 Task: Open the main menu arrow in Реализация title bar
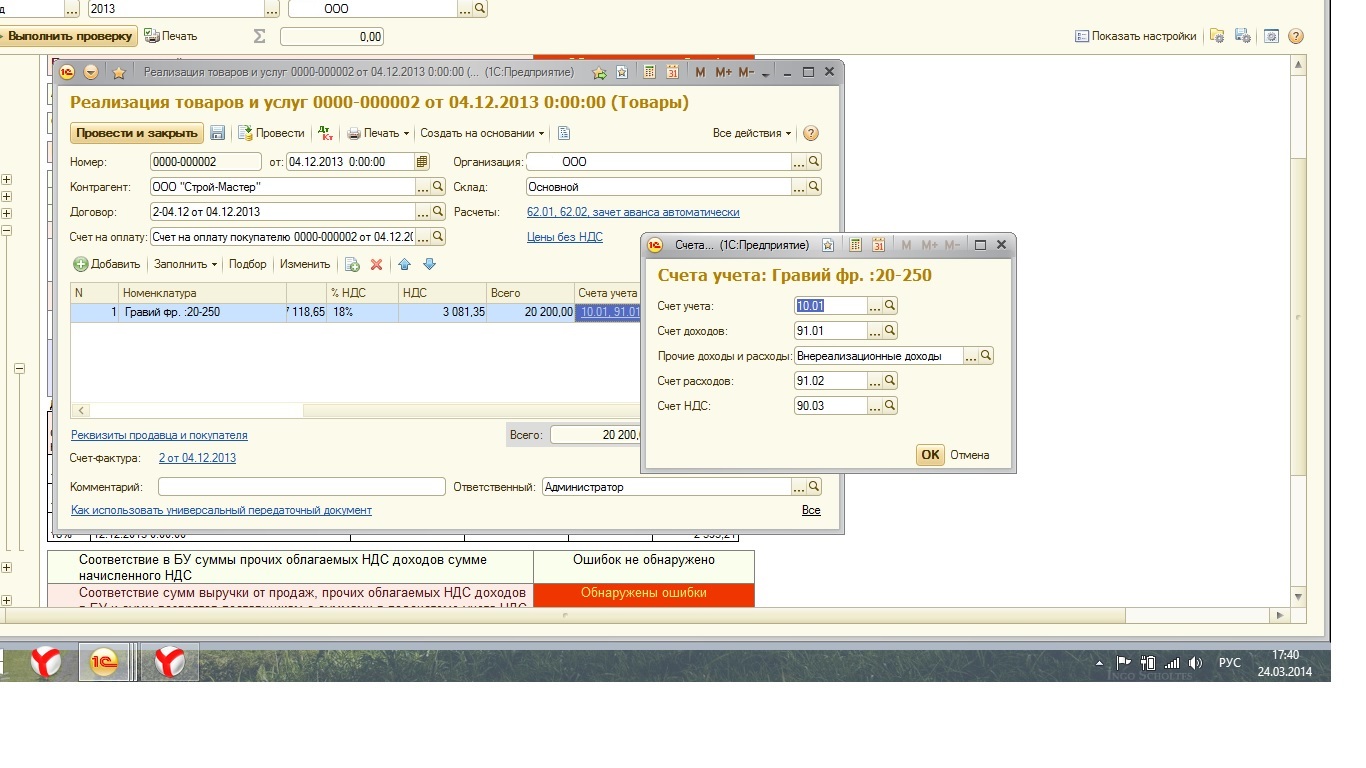pyautogui.click(x=91, y=72)
